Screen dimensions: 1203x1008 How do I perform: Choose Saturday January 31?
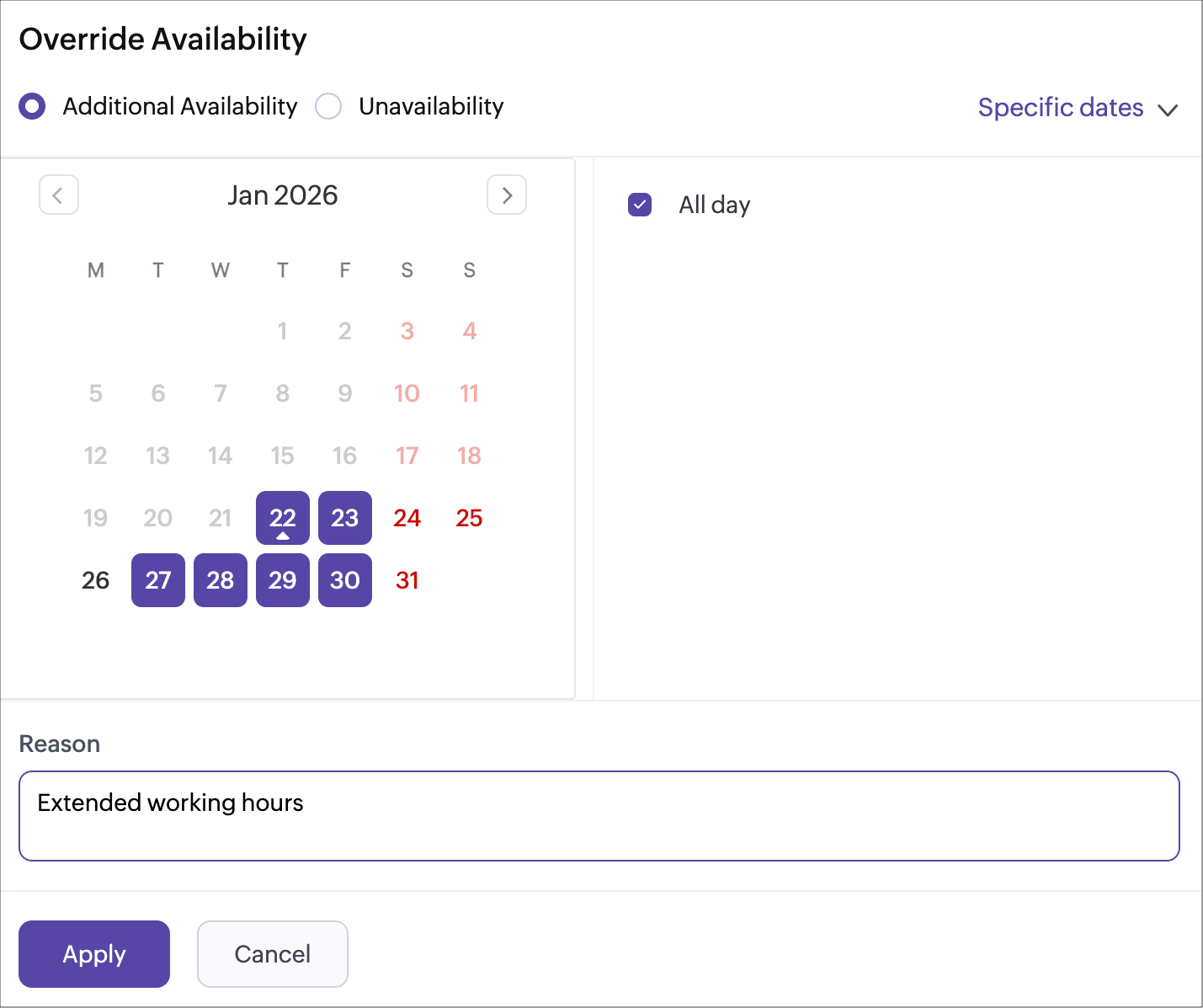click(x=407, y=580)
